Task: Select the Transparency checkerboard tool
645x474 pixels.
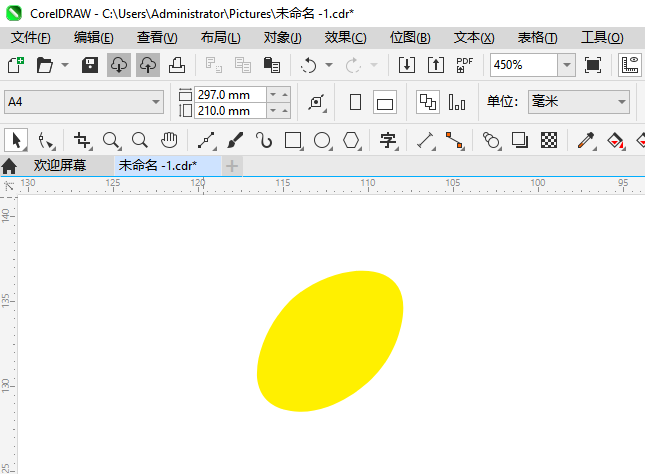Action: click(549, 140)
